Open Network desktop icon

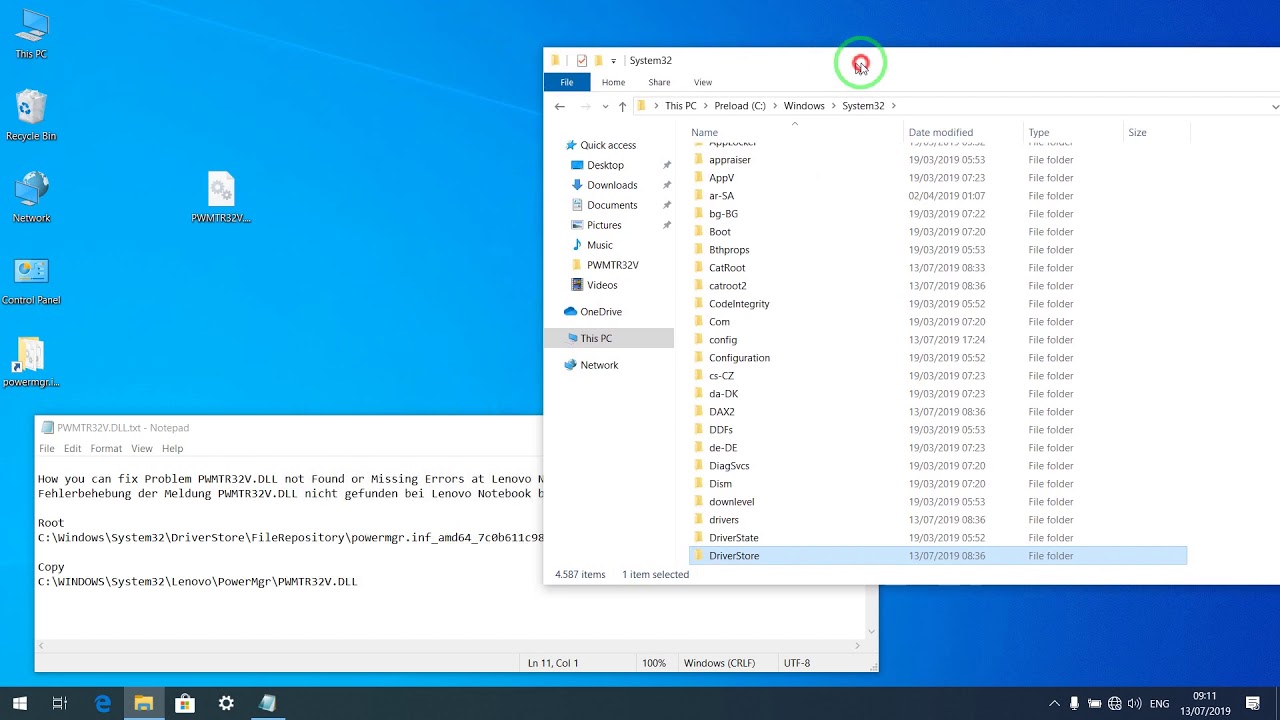coord(31,197)
